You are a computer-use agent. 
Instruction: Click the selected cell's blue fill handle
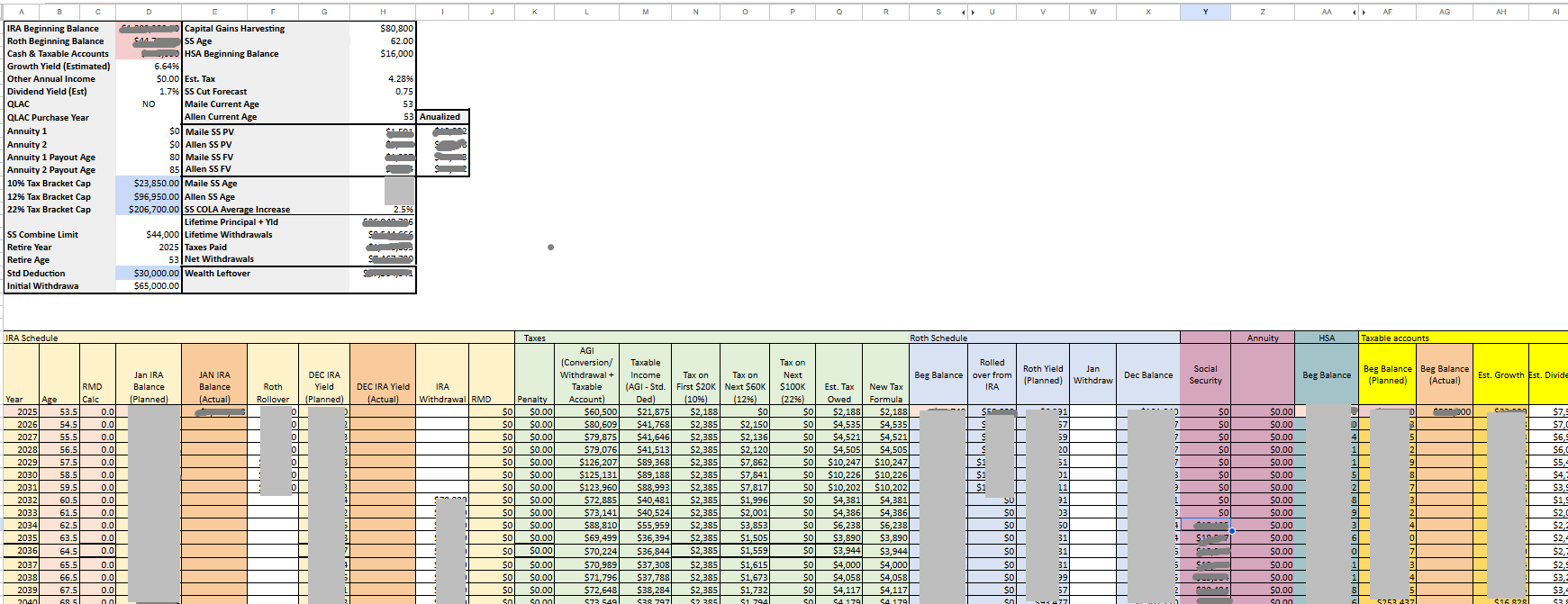(x=1231, y=531)
